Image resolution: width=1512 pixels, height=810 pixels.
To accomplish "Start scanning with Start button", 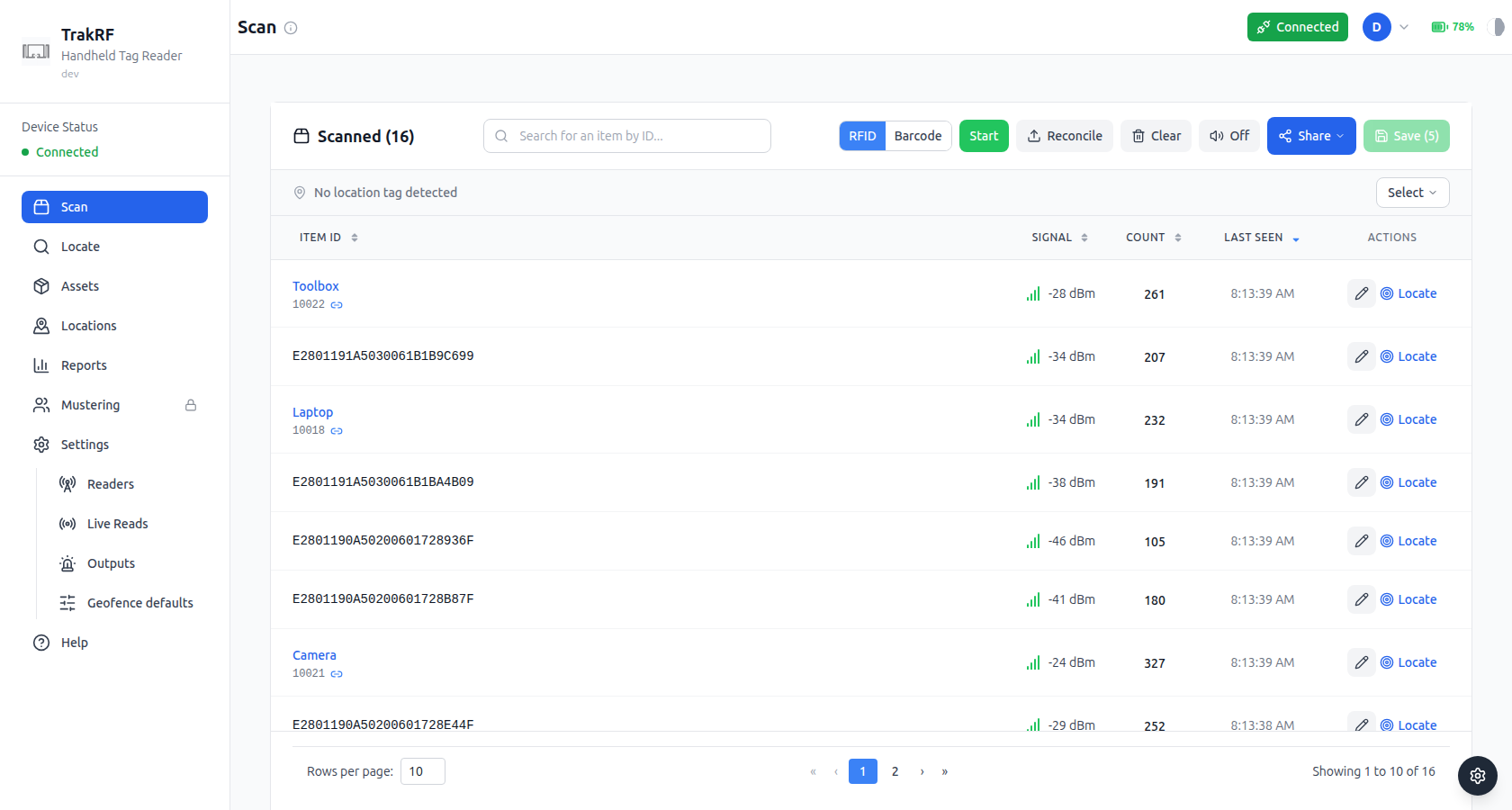I will pyautogui.click(x=984, y=136).
